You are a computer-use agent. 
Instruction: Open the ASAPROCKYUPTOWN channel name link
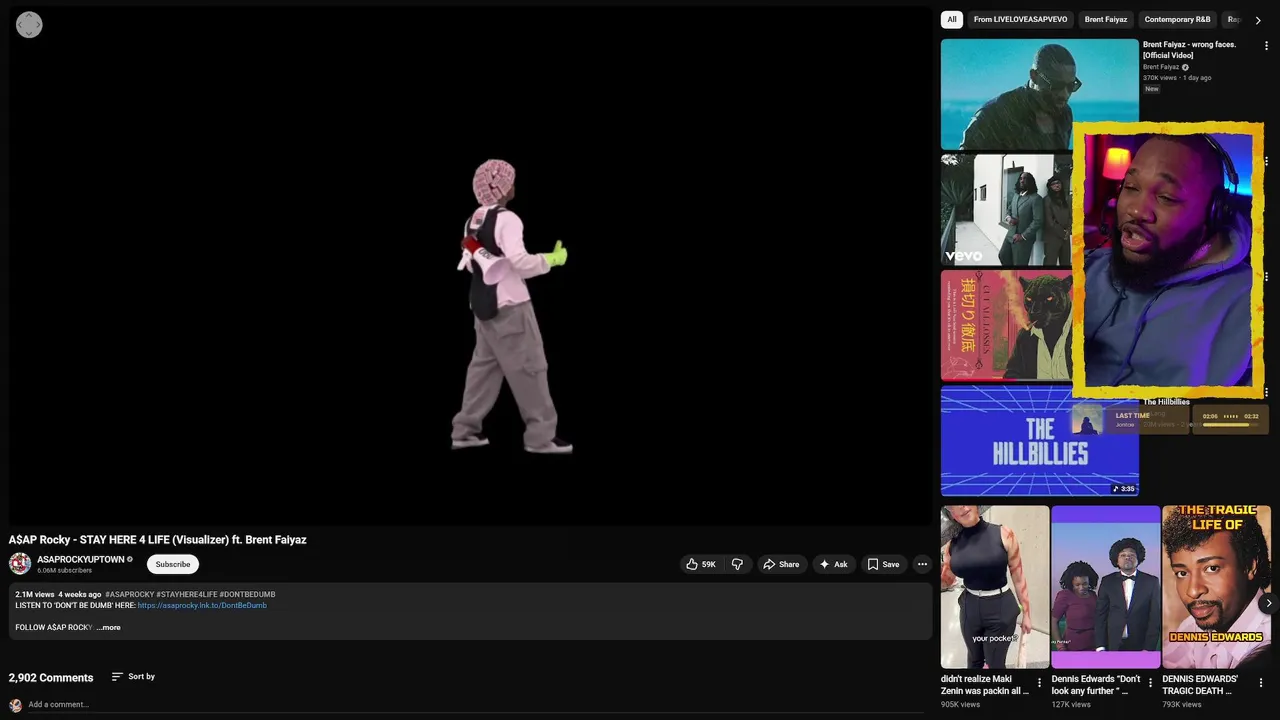click(81, 559)
